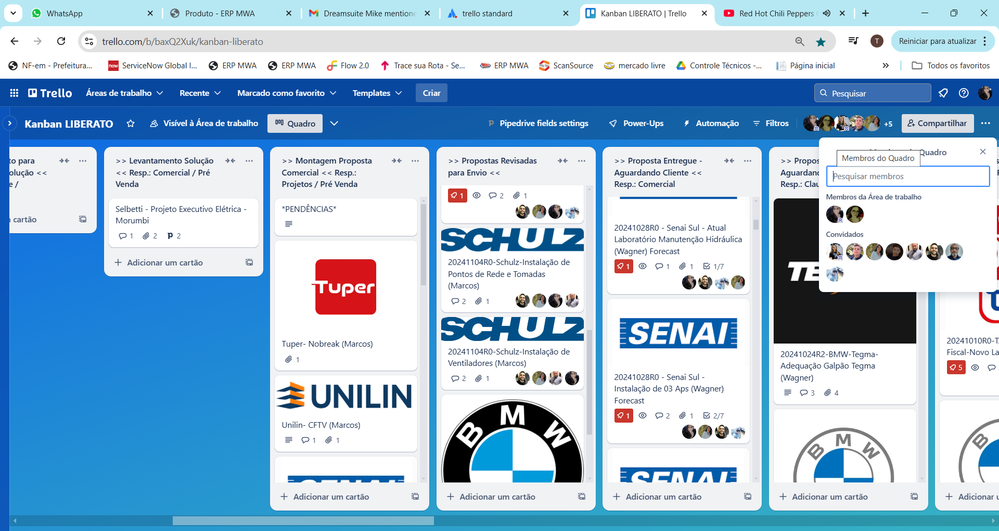Open the Recente dropdown menu

(x=200, y=93)
